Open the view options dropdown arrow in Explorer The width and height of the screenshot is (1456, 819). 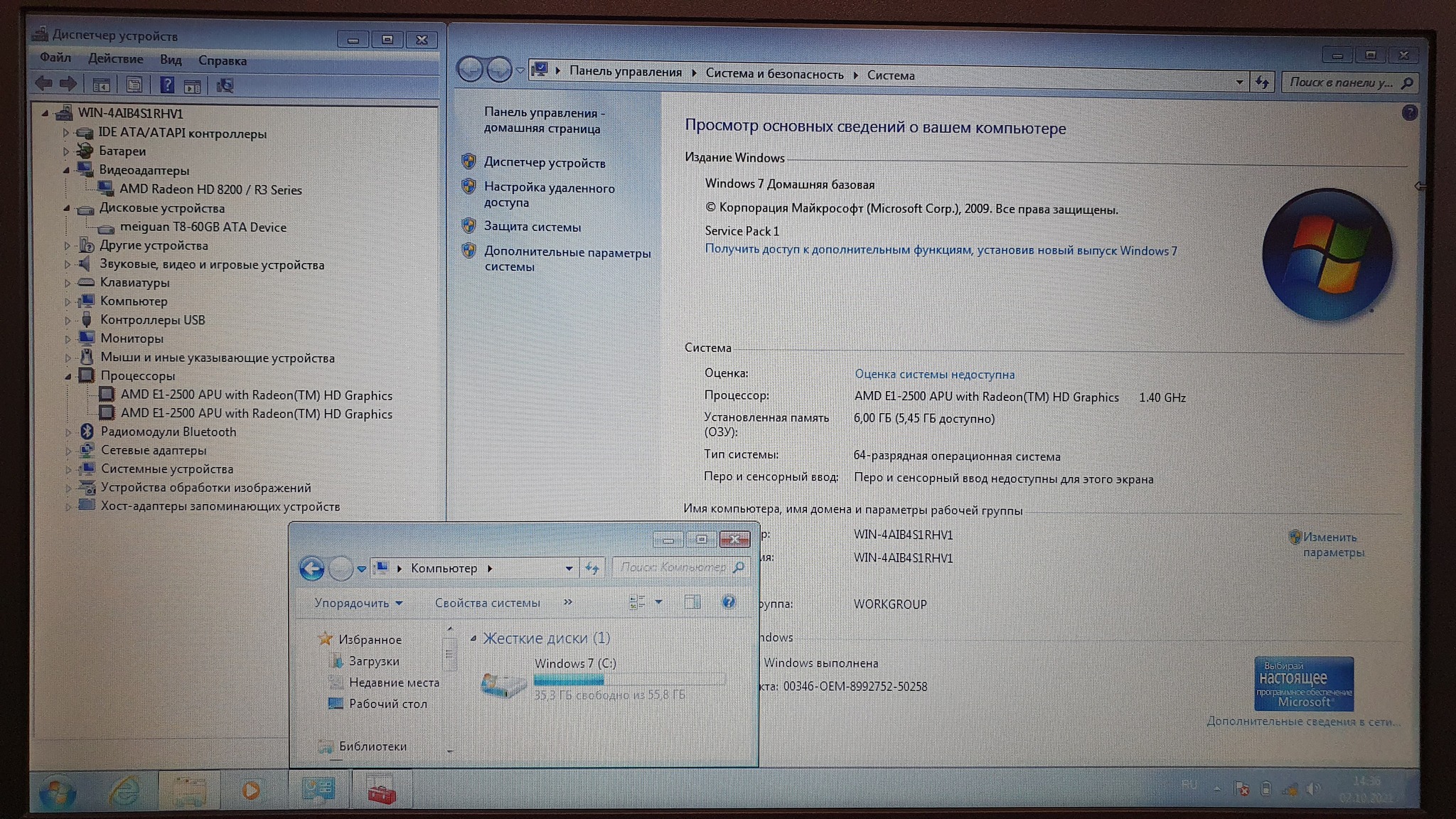point(659,602)
